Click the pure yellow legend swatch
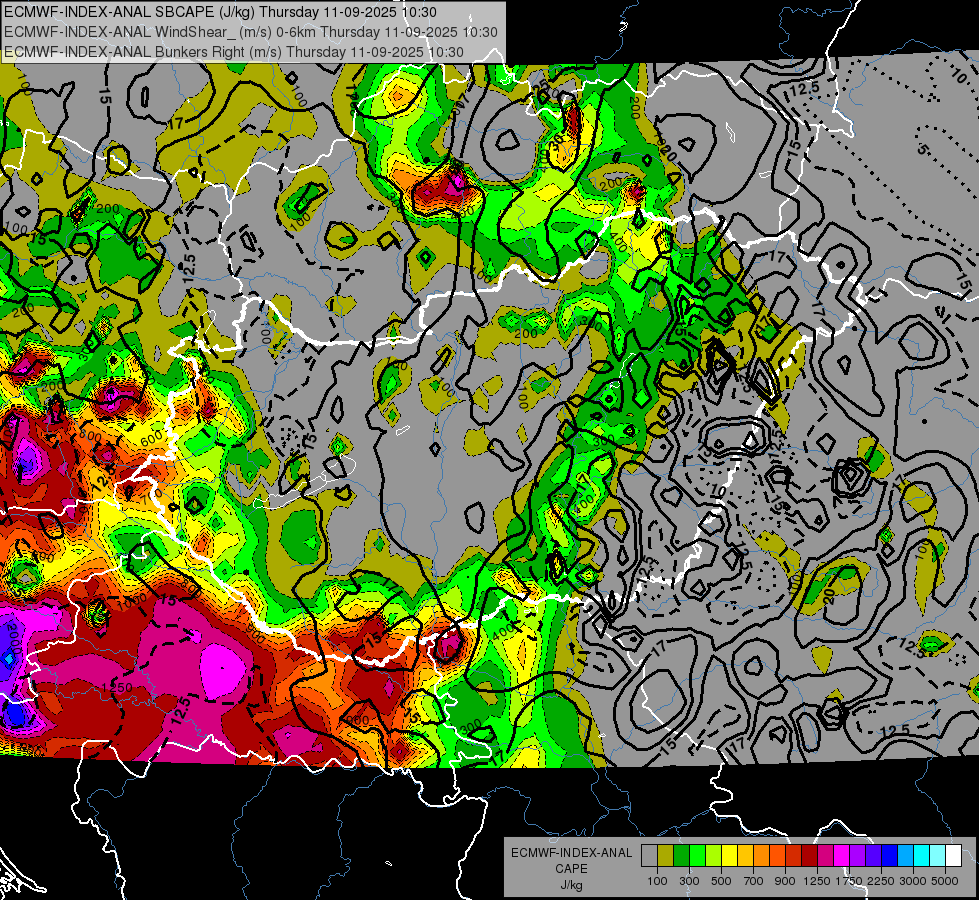The image size is (979, 900). pos(730,856)
